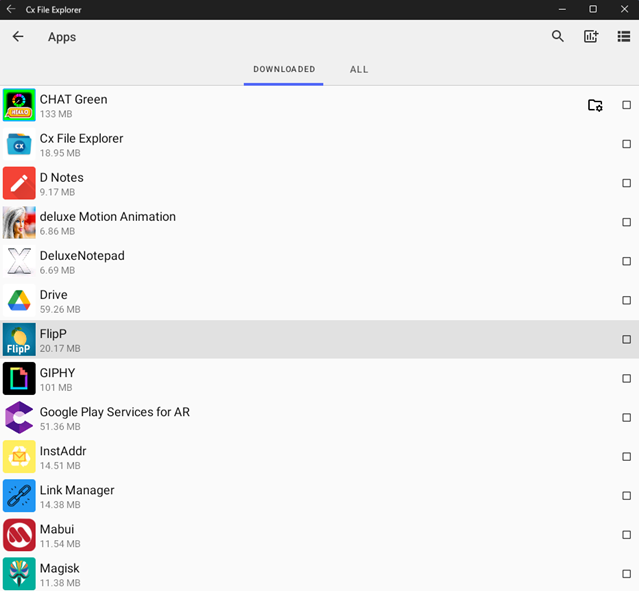Switch list view layout icon
The height and width of the screenshot is (591, 639).
[623, 37]
